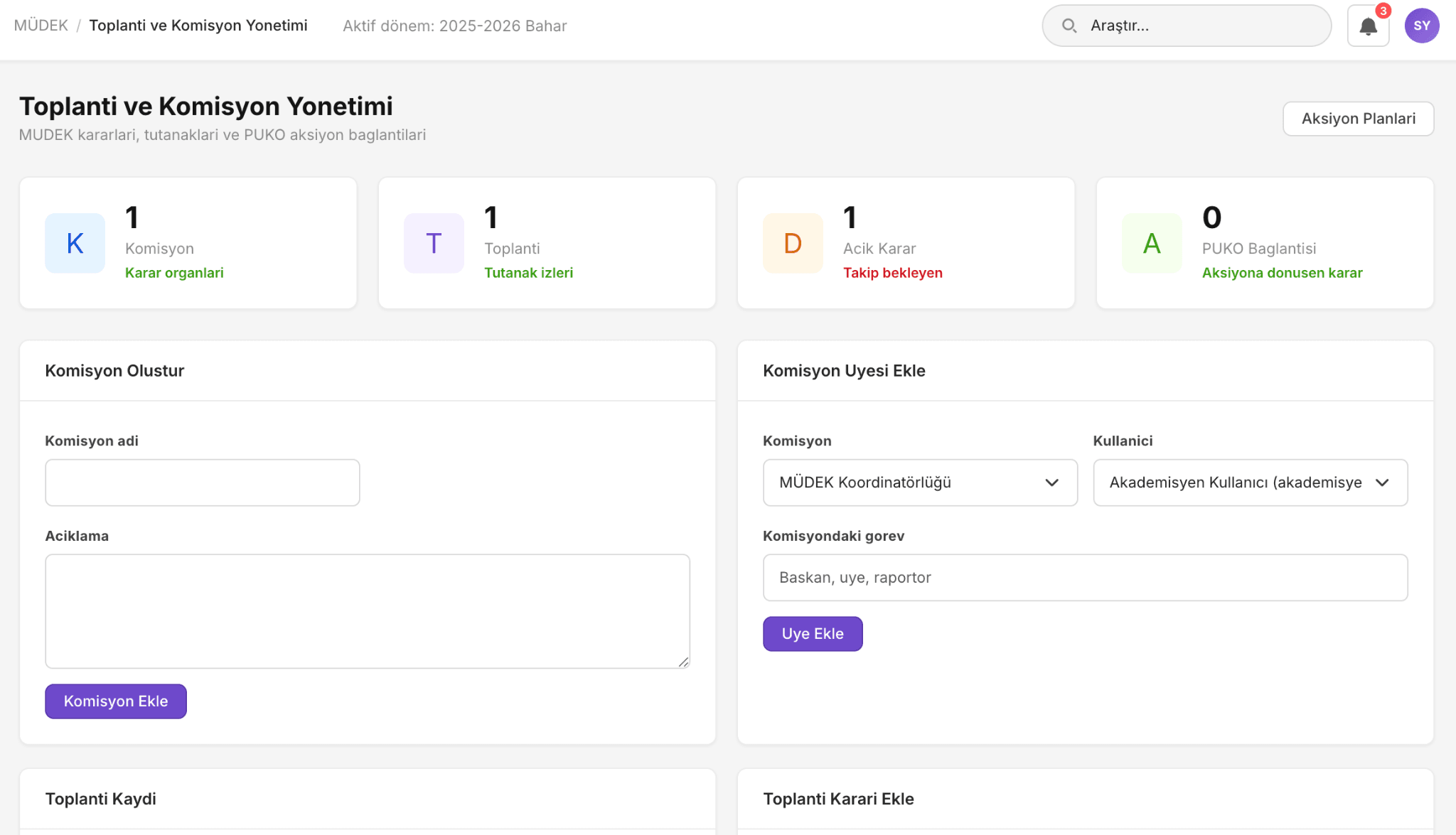Viewport: 1456px width, 835px height.
Task: Click the Takip bekleyen text
Action: [892, 273]
